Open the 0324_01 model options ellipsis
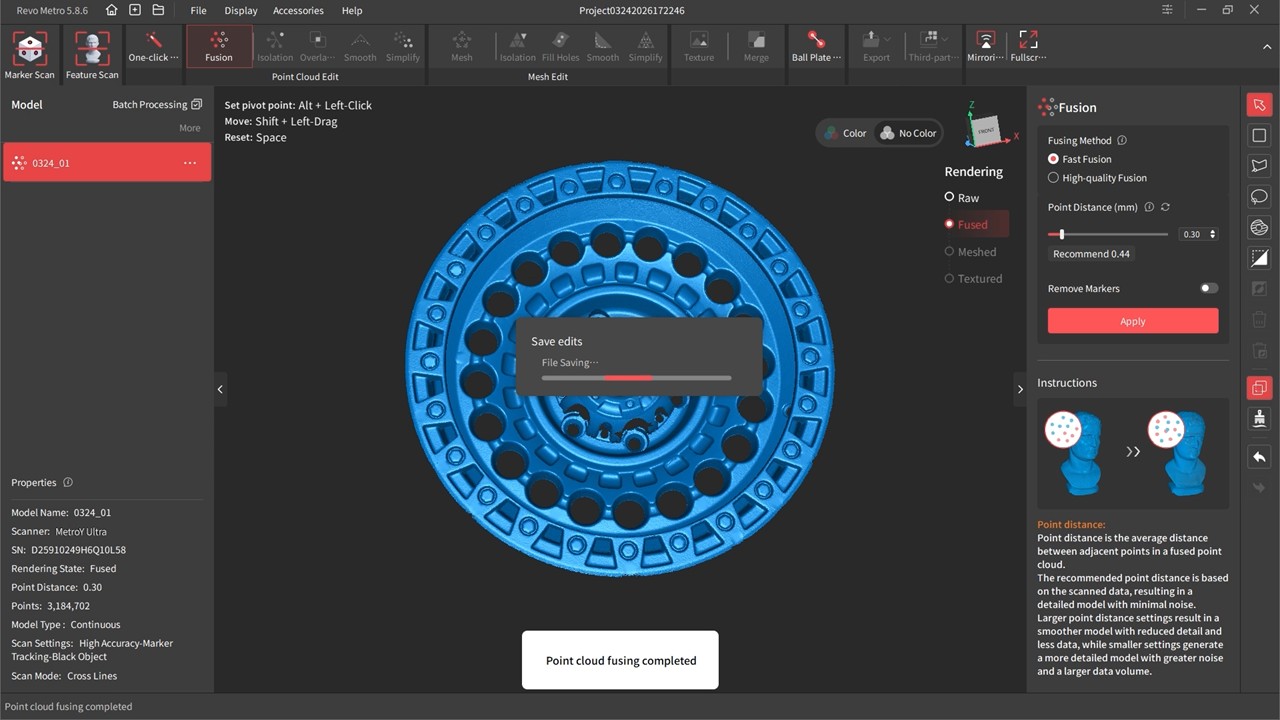Screen dimensions: 1280x720 190,163
